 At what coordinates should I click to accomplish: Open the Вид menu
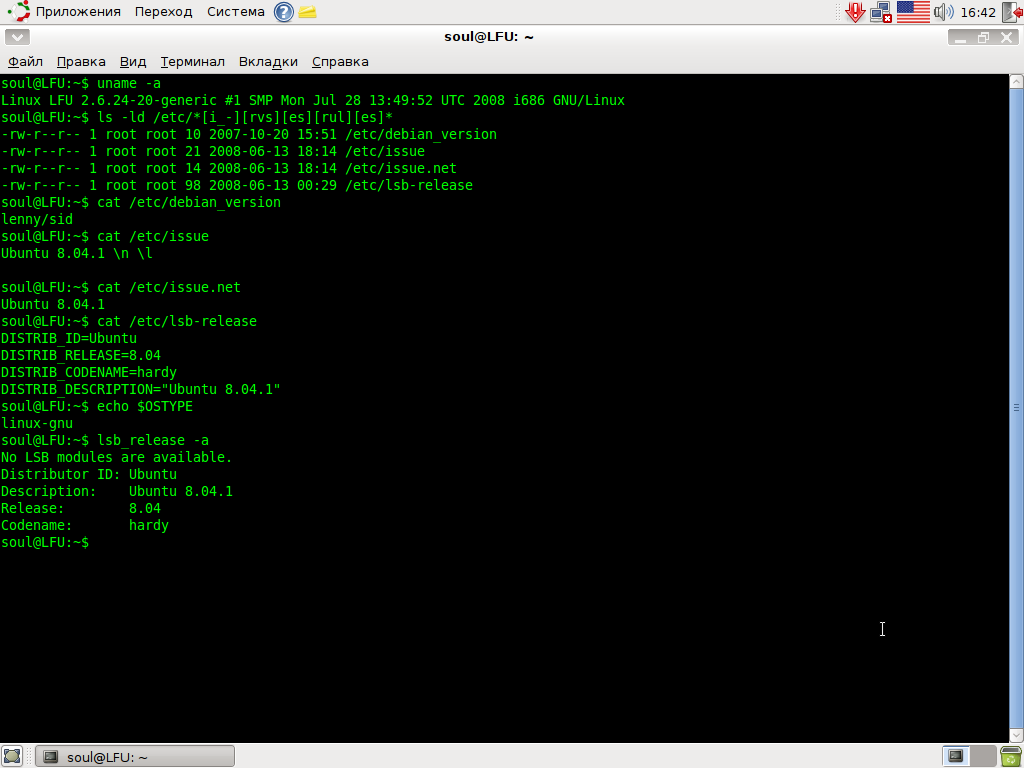coord(133,61)
